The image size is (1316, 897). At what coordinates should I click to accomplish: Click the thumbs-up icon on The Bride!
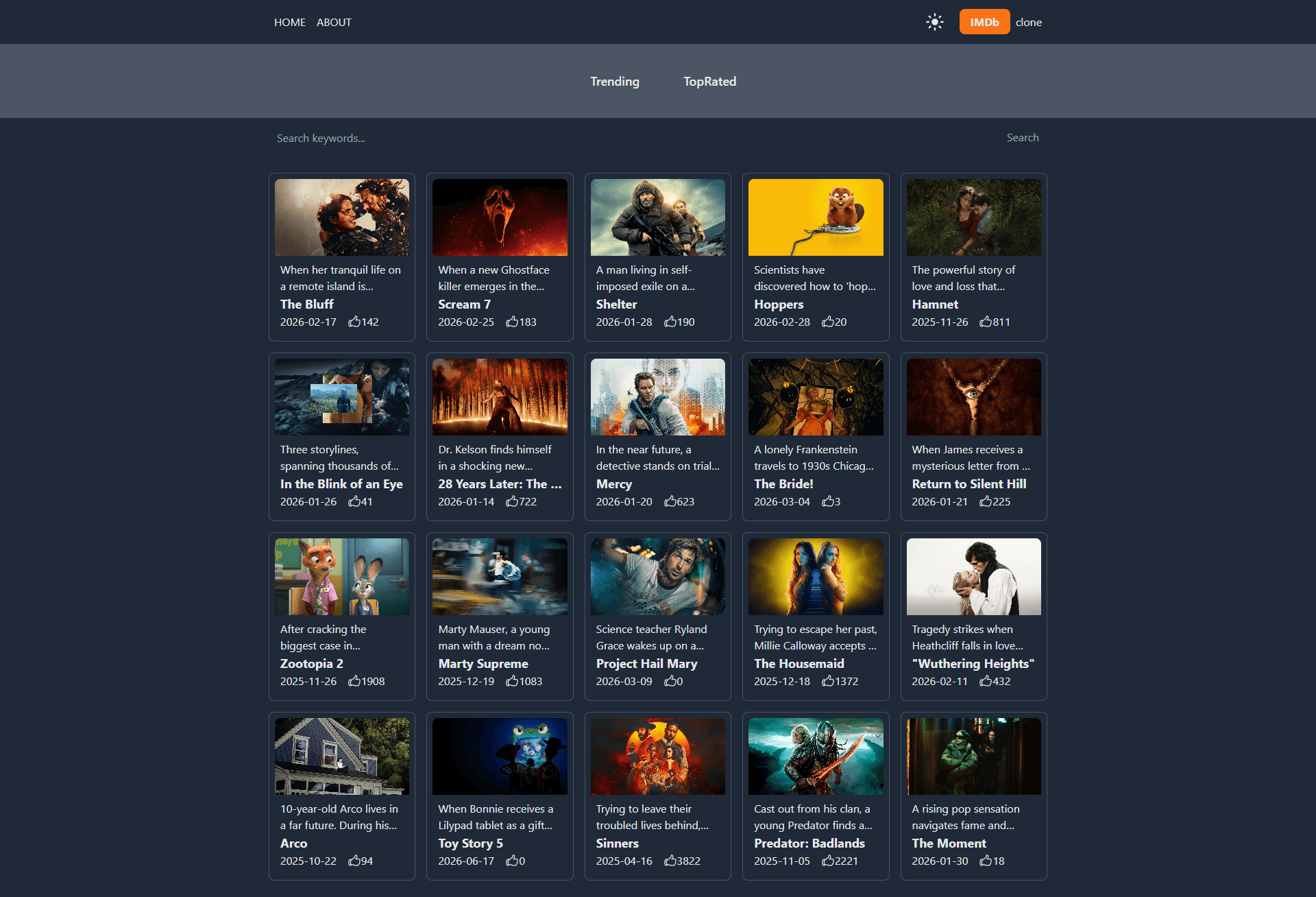(x=827, y=501)
